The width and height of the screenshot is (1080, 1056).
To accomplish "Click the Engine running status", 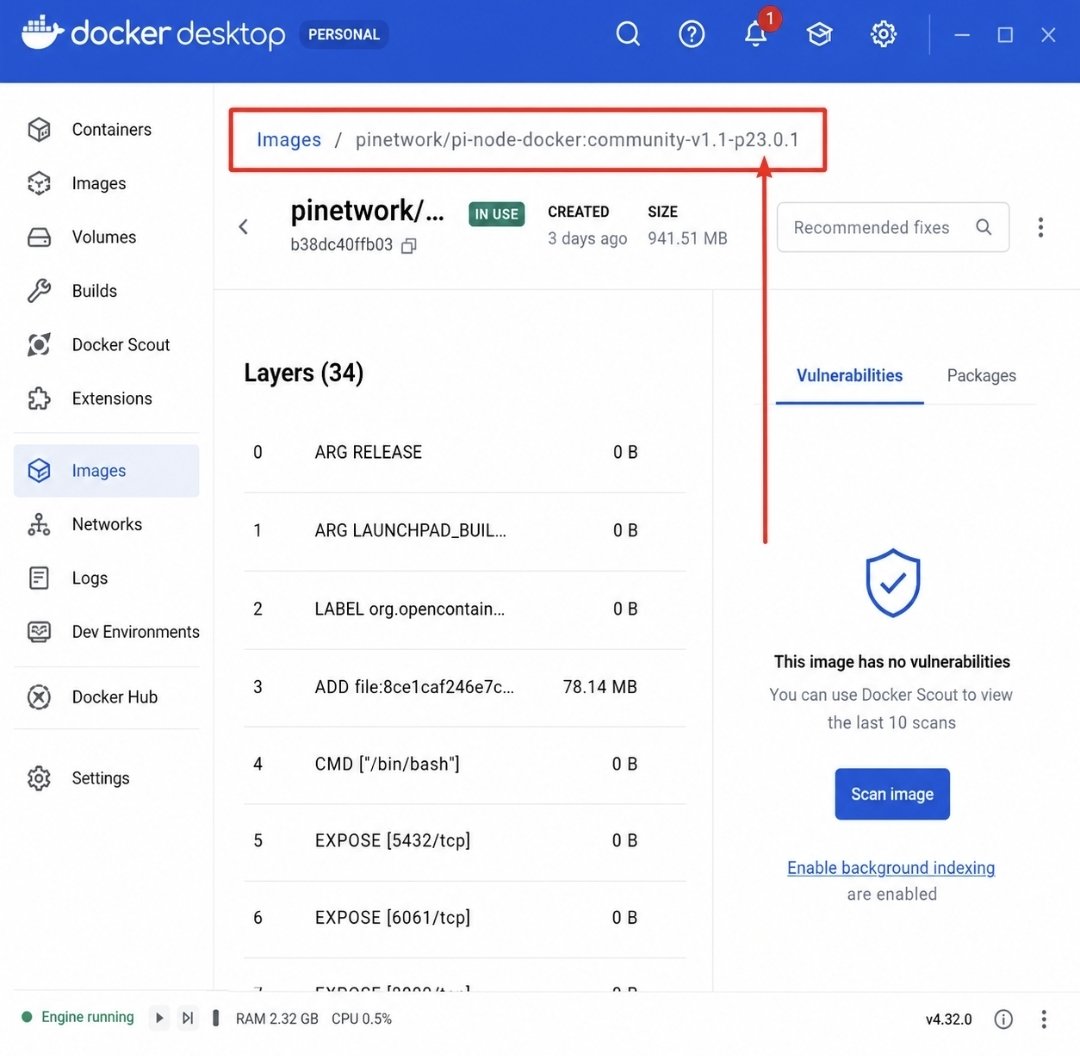I will click(x=78, y=1017).
